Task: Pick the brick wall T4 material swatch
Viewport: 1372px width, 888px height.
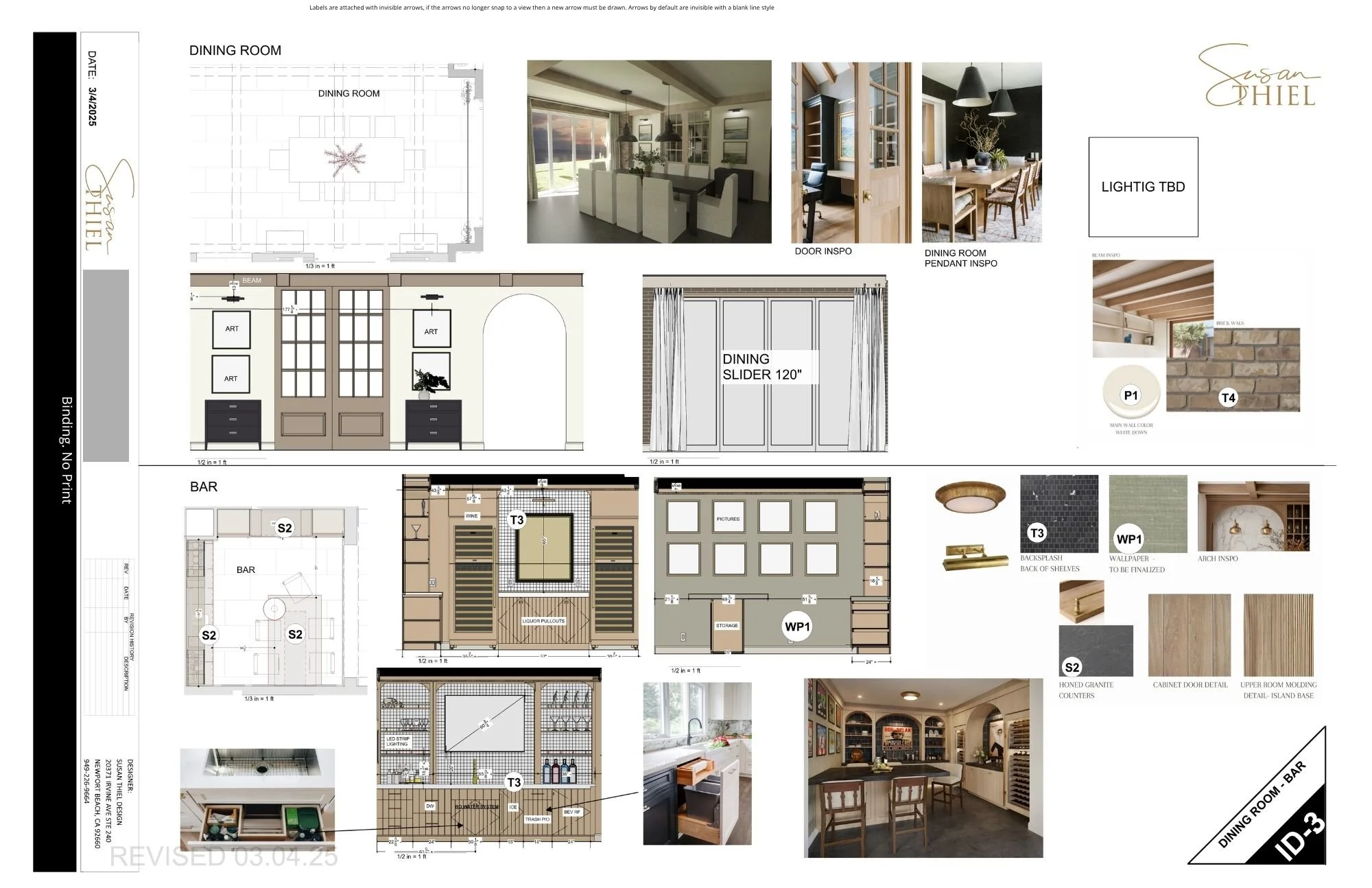Action: pos(1233,369)
